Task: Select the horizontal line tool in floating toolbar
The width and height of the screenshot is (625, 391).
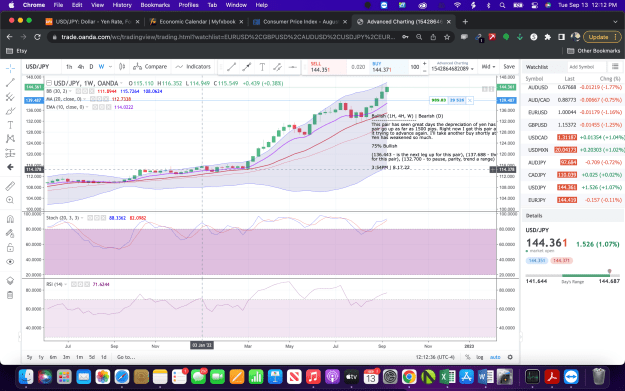Action: [292, 67]
